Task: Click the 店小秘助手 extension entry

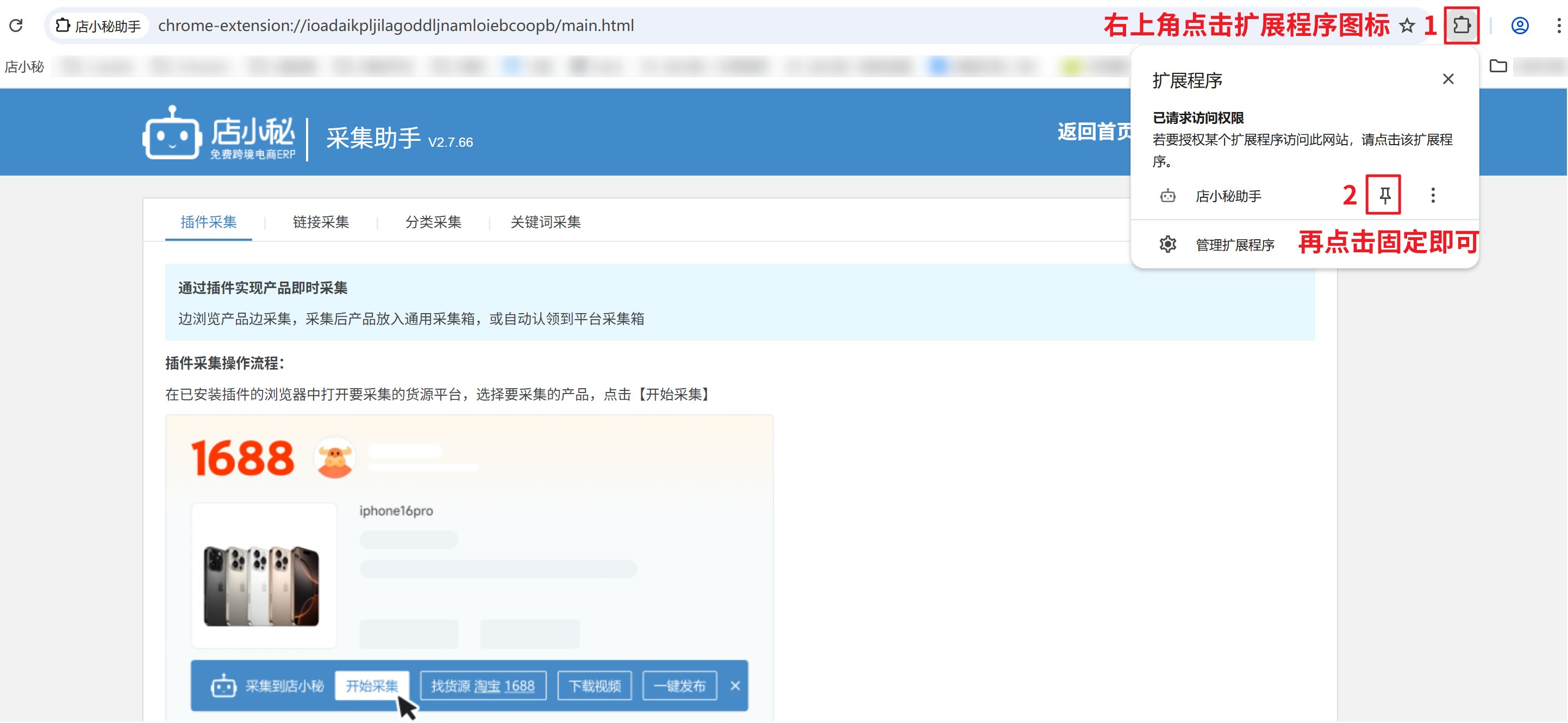Action: (x=1228, y=196)
